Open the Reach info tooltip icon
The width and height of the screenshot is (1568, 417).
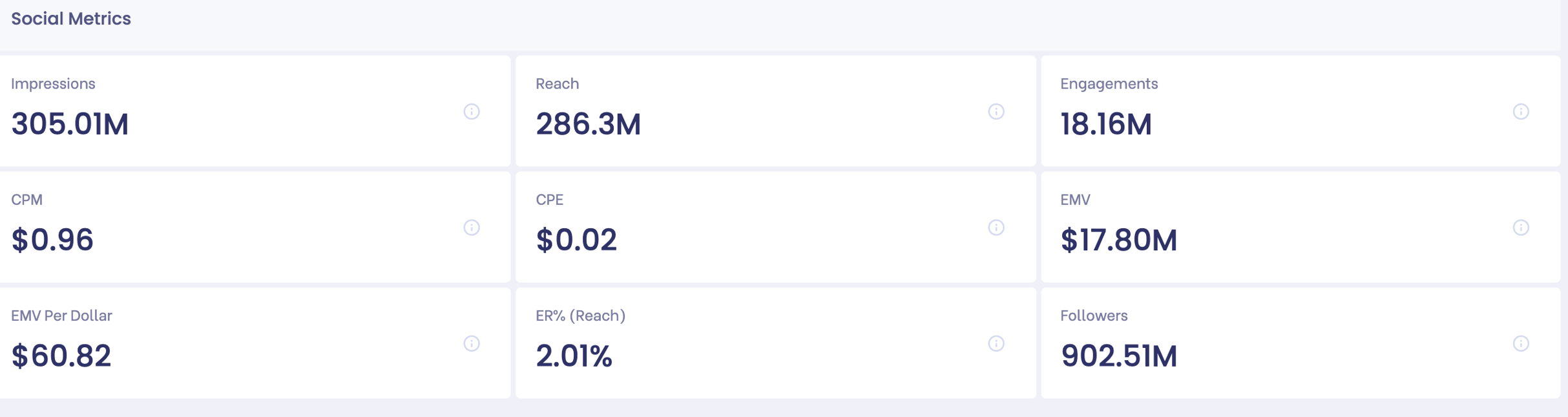(x=996, y=112)
